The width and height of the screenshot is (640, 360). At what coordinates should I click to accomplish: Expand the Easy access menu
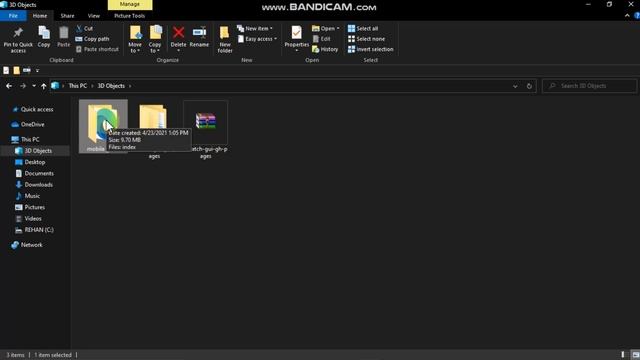coord(257,39)
